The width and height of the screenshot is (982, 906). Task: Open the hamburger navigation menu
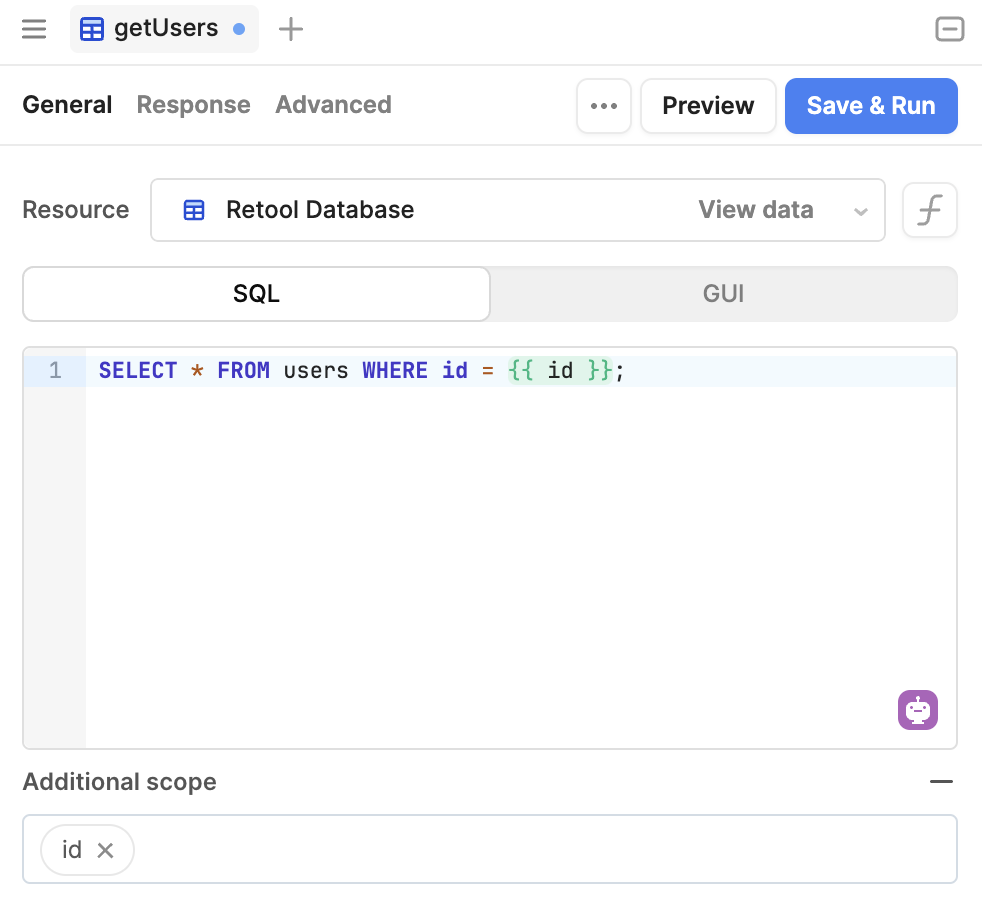point(33,29)
